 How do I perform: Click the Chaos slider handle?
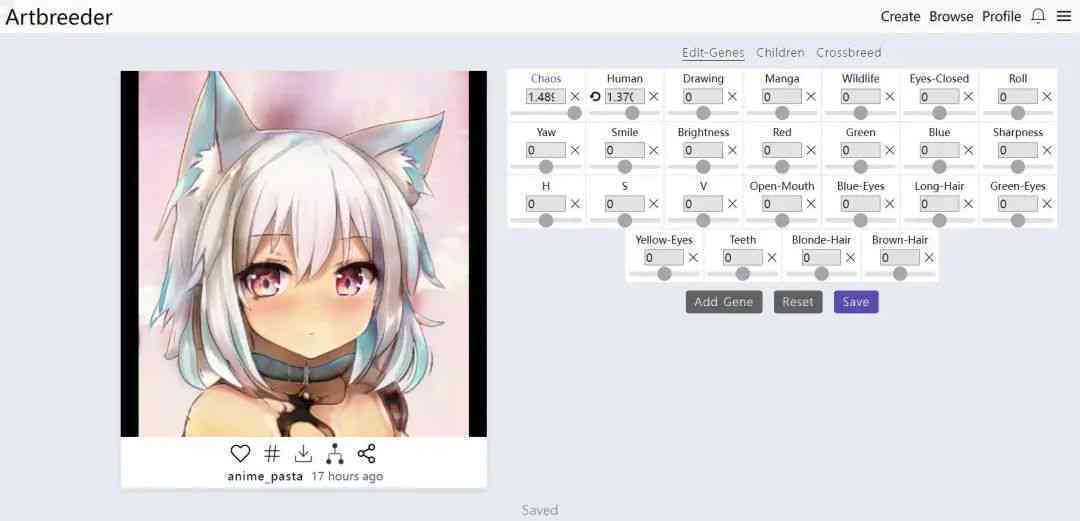[574, 113]
